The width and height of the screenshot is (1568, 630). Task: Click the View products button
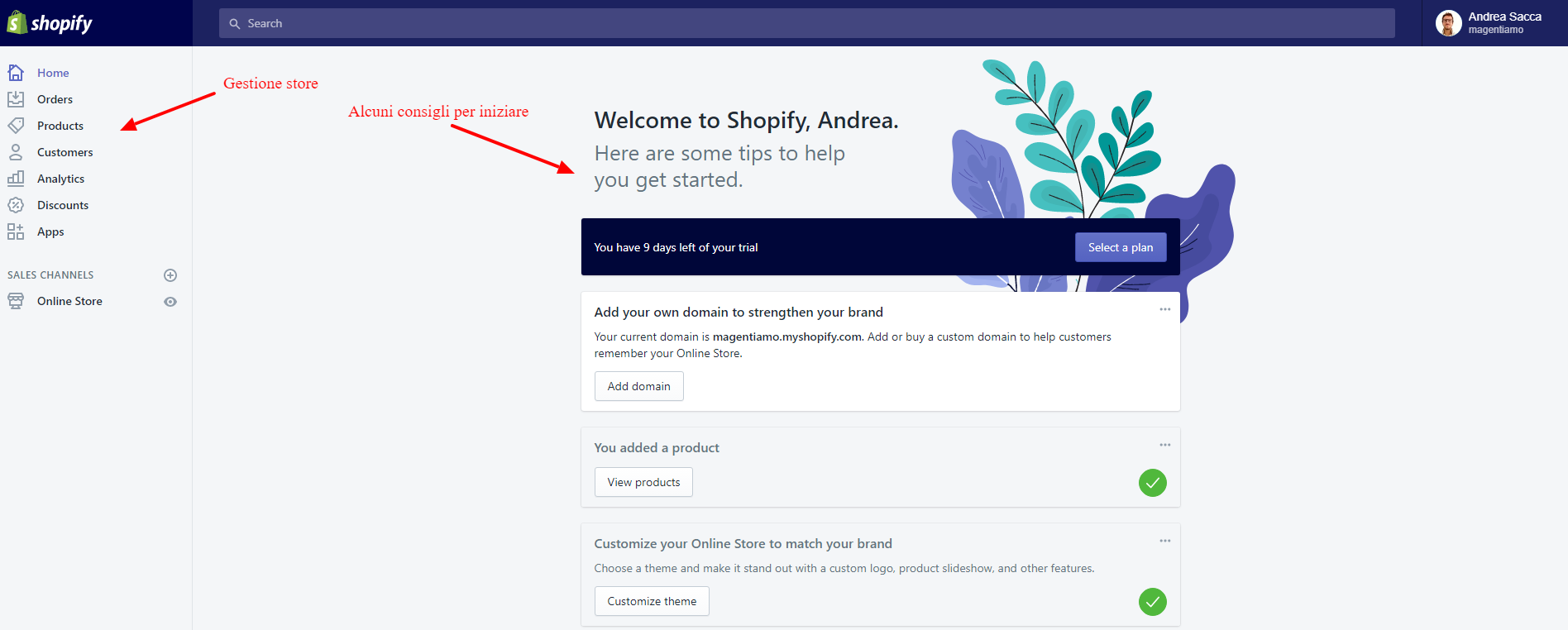[x=643, y=482]
